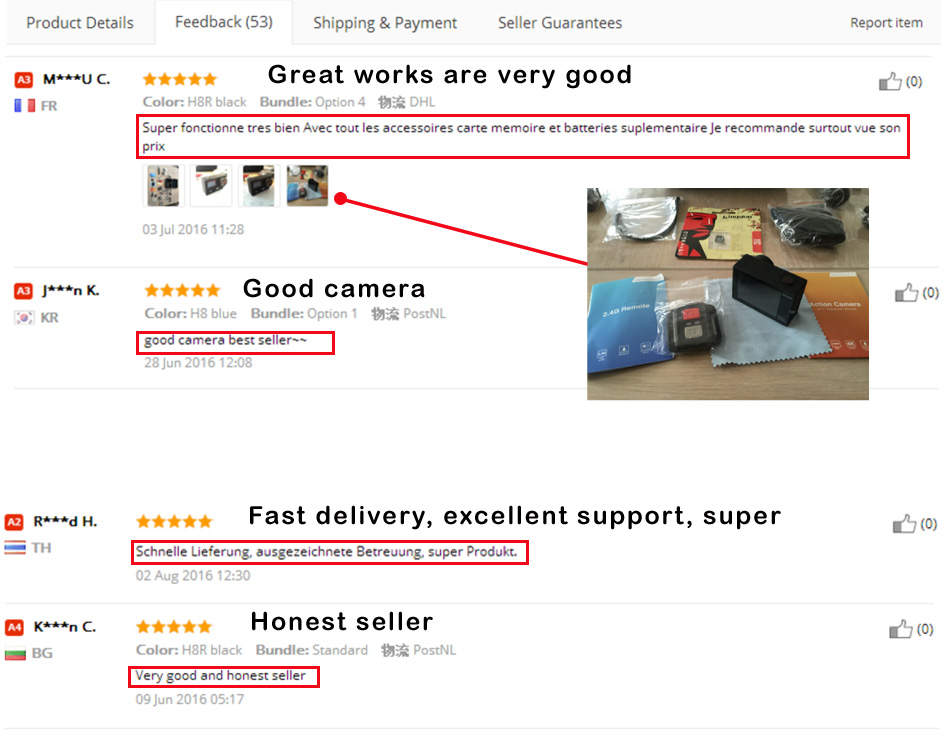950x732 pixels.
Task: Click the France flag icon
Action: pos(25,106)
